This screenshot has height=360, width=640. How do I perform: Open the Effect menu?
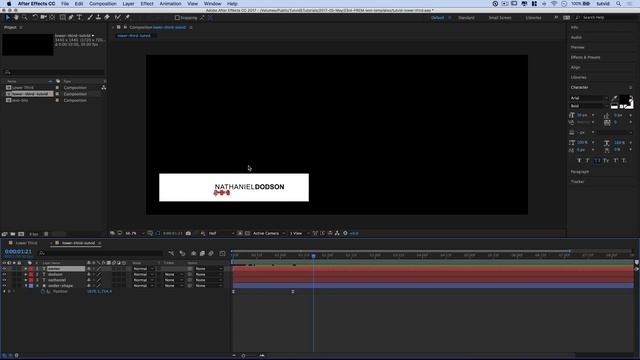point(147,4)
